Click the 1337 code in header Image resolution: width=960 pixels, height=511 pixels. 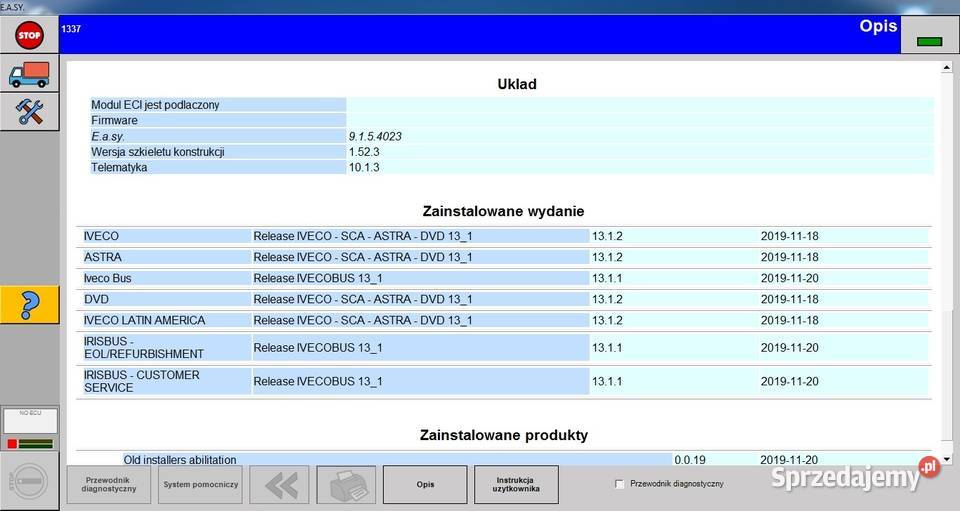(71, 29)
